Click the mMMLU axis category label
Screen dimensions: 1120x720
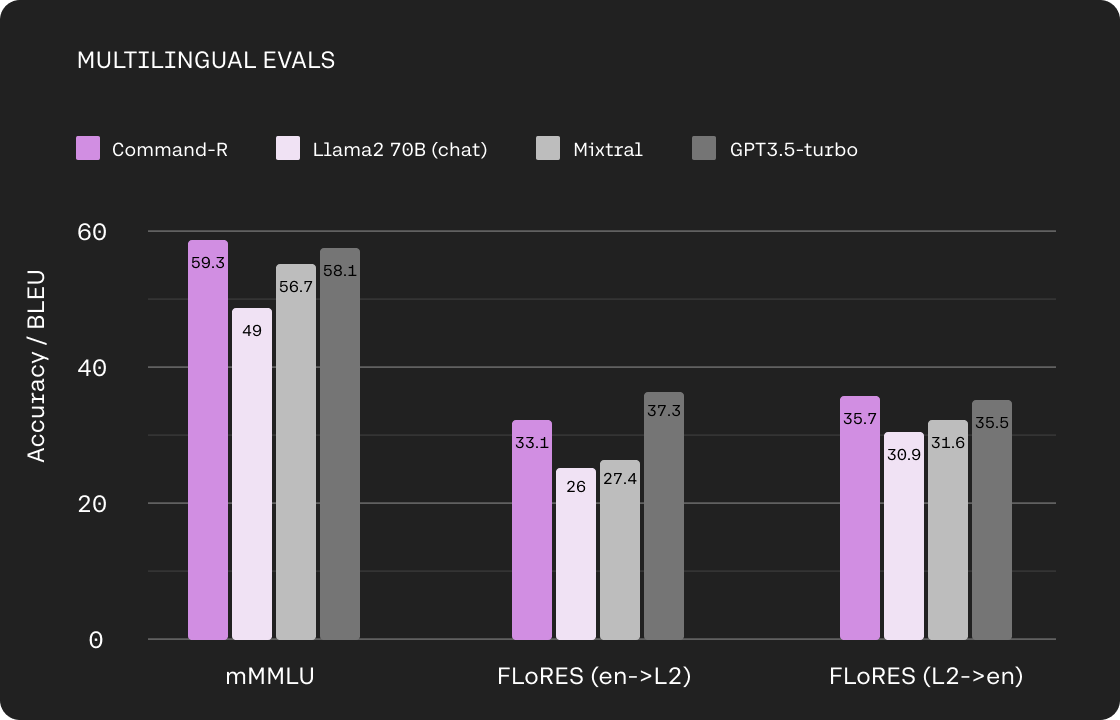(x=269, y=676)
